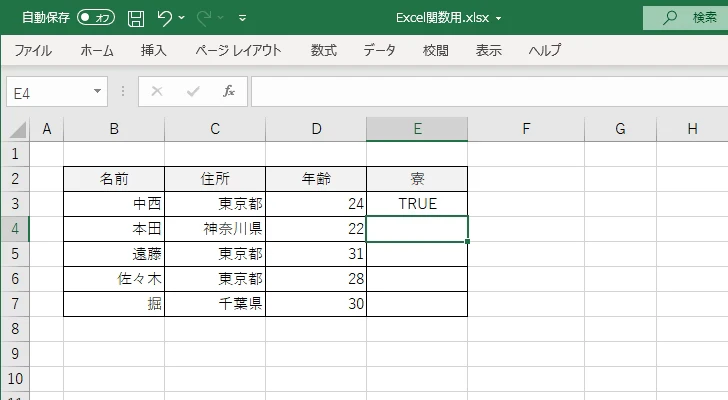Click inside the formula bar

pos(489,92)
